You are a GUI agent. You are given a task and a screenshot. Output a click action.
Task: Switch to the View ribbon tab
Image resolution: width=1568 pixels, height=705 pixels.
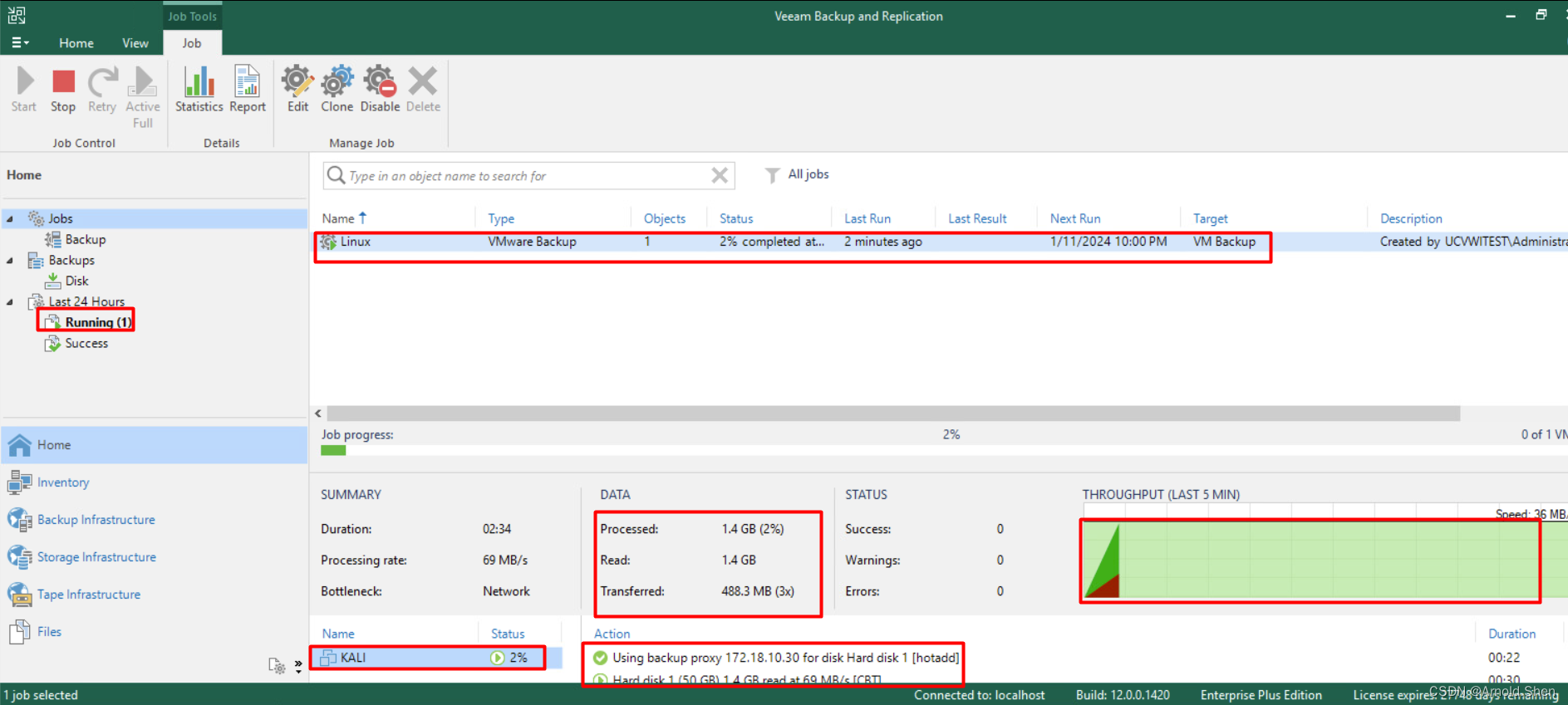point(135,43)
